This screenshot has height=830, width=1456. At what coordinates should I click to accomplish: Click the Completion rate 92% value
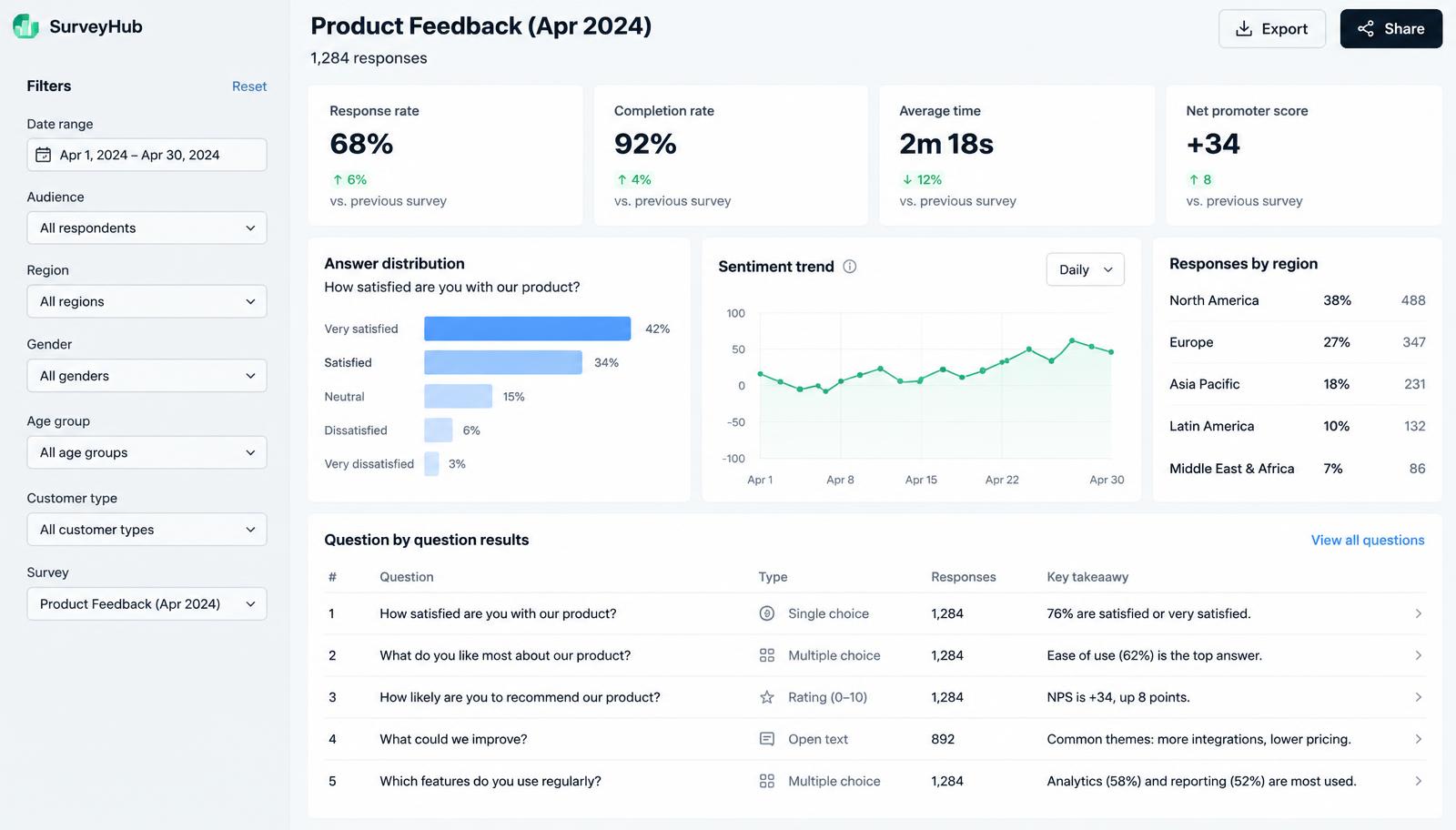coord(645,144)
